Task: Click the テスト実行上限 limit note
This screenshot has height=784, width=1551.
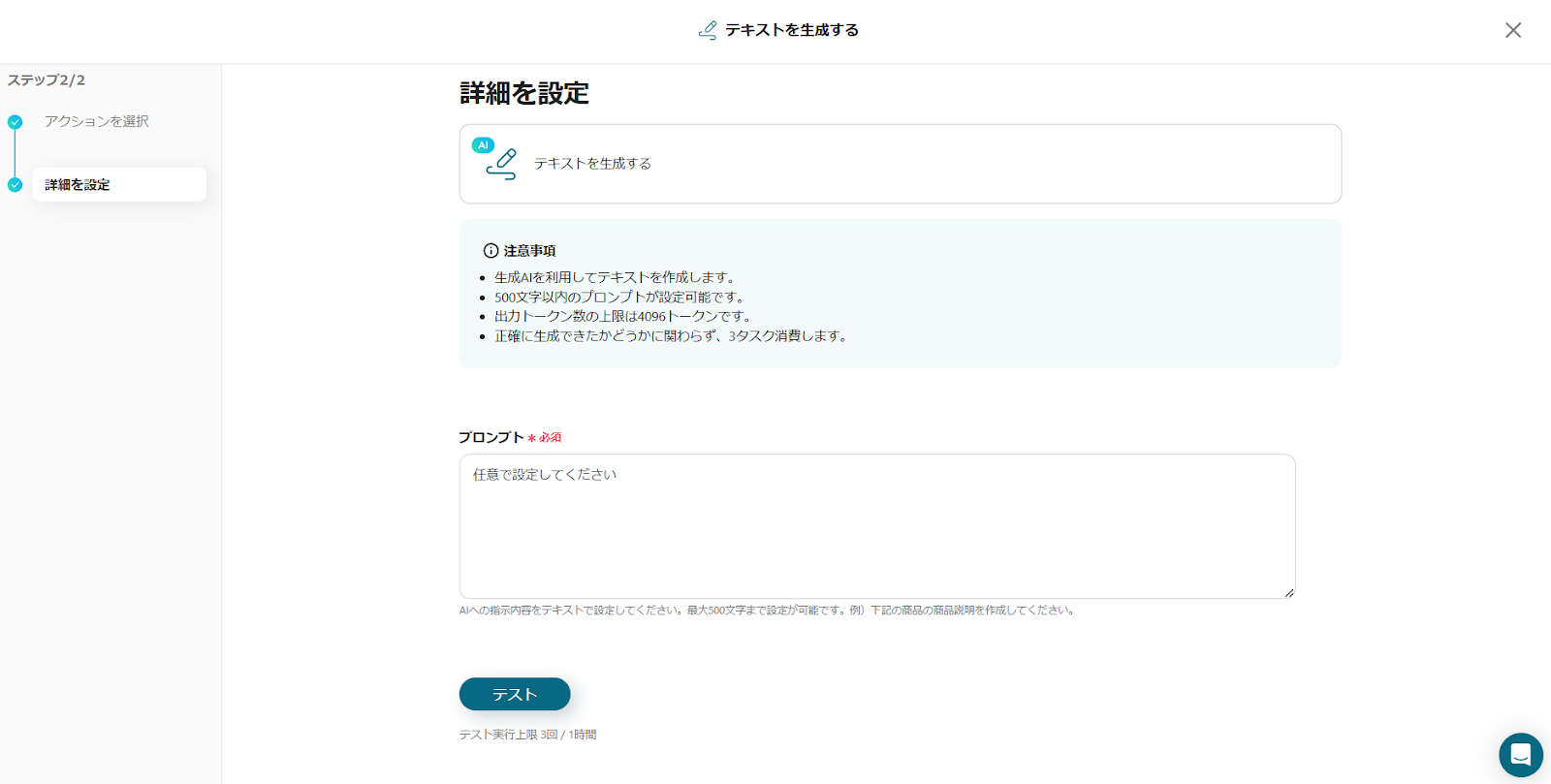Action: click(x=527, y=735)
